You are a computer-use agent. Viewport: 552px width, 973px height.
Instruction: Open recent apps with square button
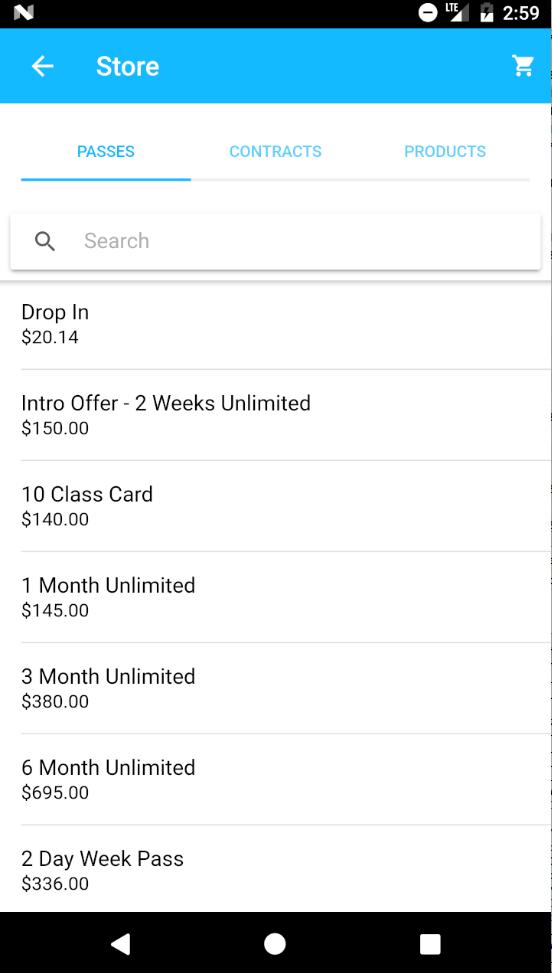(x=430, y=944)
